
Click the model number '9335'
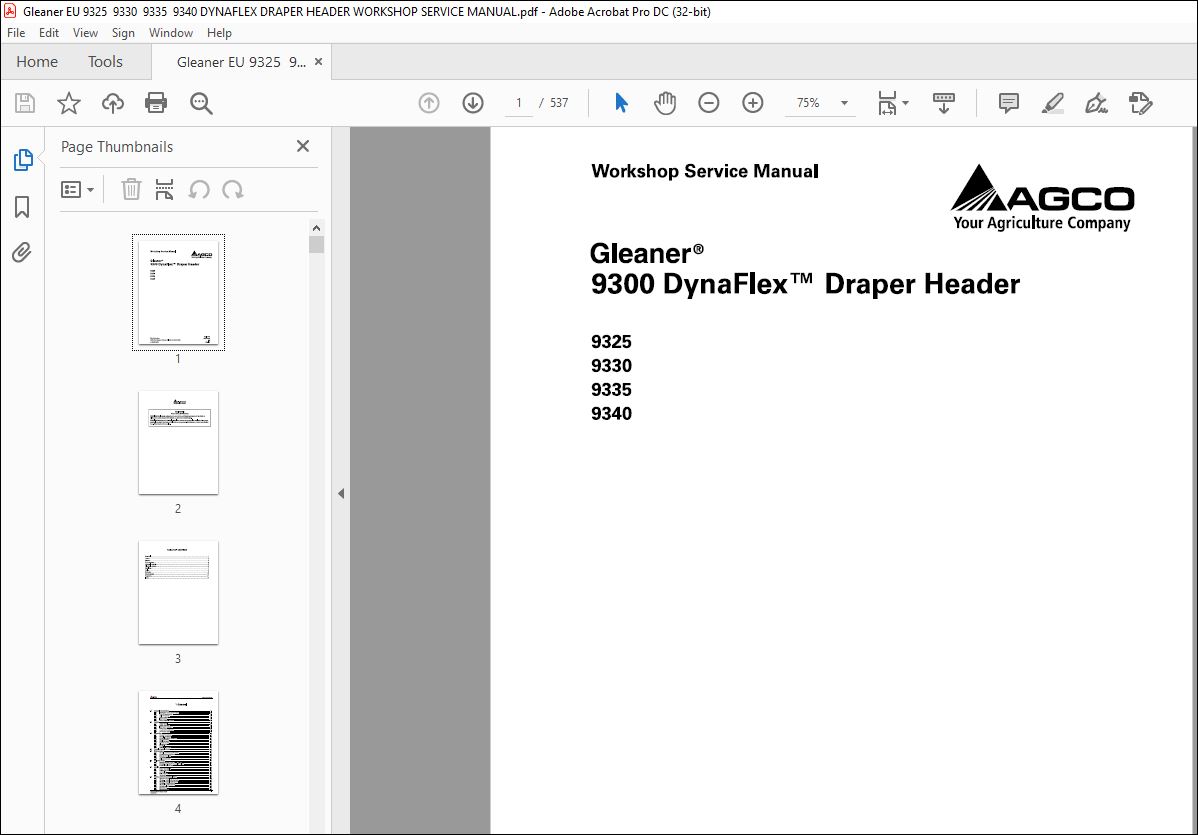[611, 390]
